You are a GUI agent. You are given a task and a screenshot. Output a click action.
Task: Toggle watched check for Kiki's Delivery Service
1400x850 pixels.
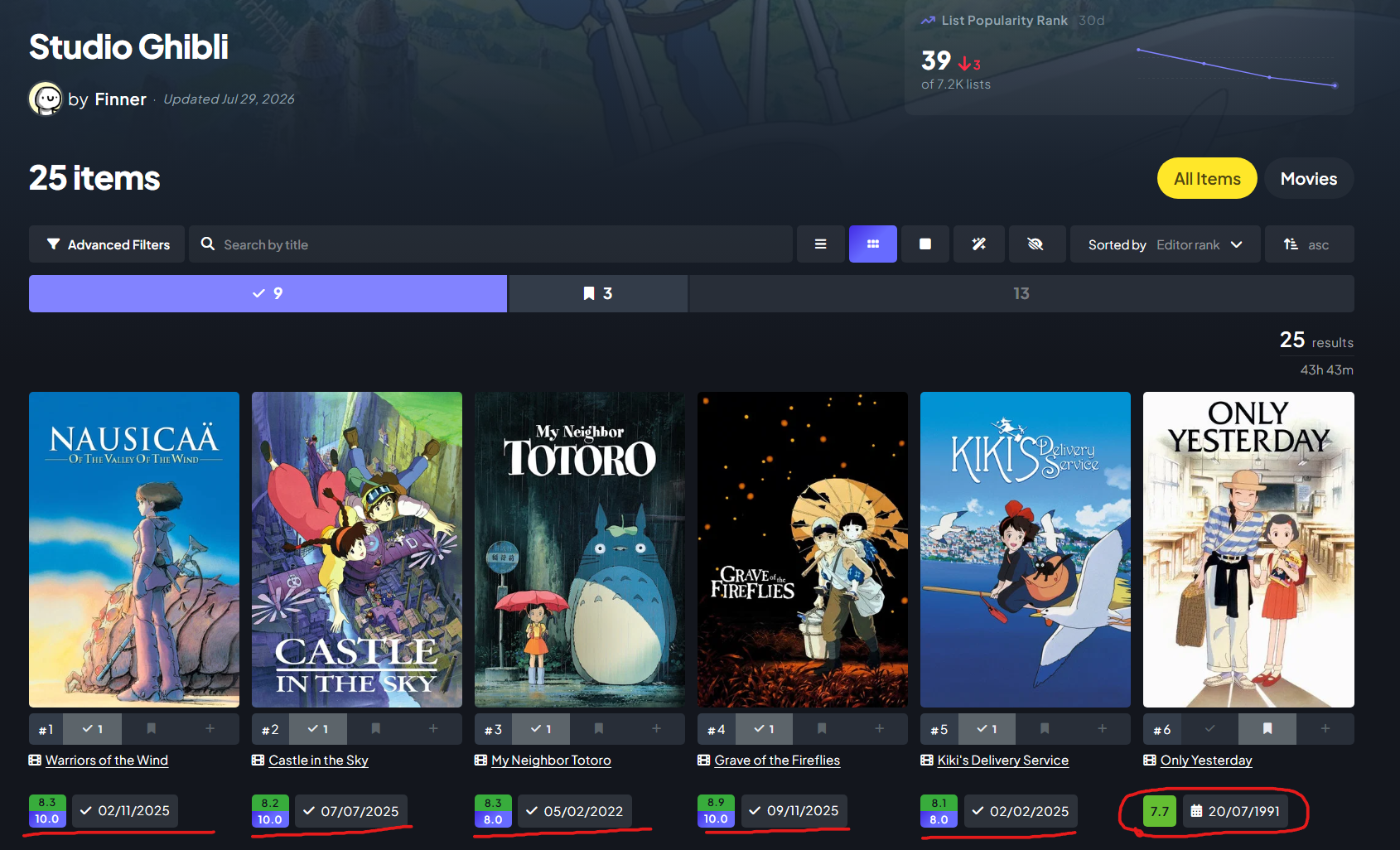(x=987, y=729)
